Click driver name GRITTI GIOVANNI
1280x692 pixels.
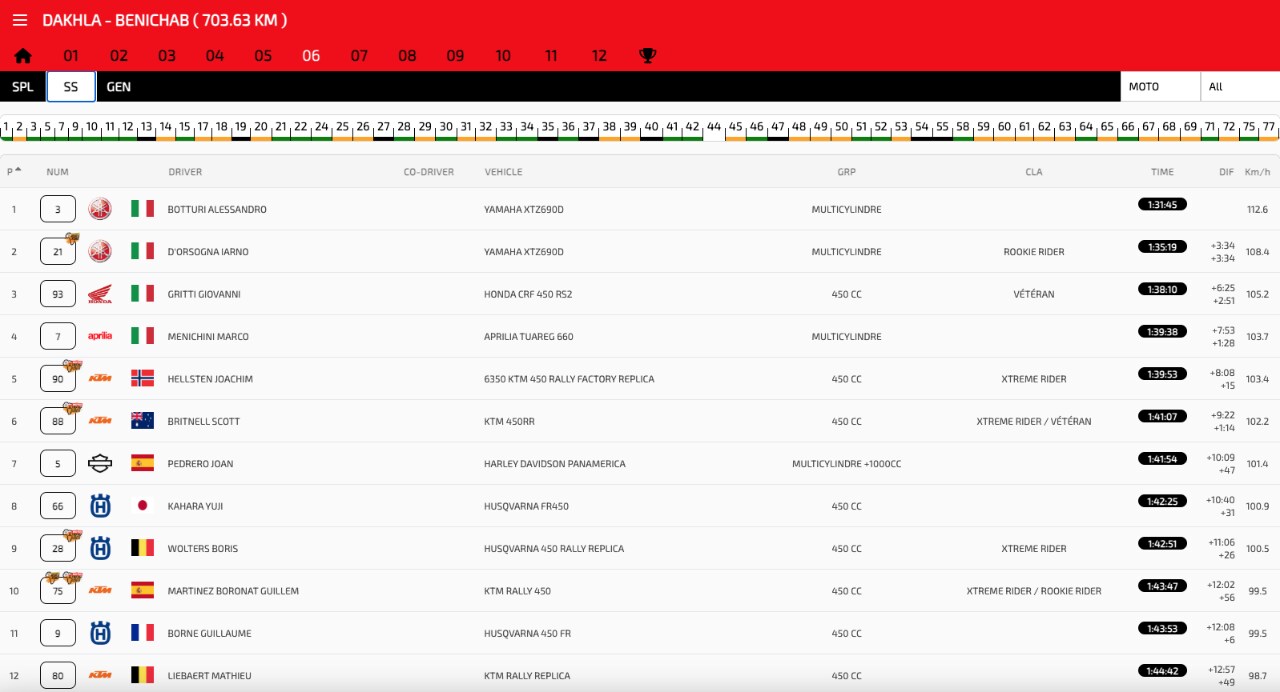[204, 294]
